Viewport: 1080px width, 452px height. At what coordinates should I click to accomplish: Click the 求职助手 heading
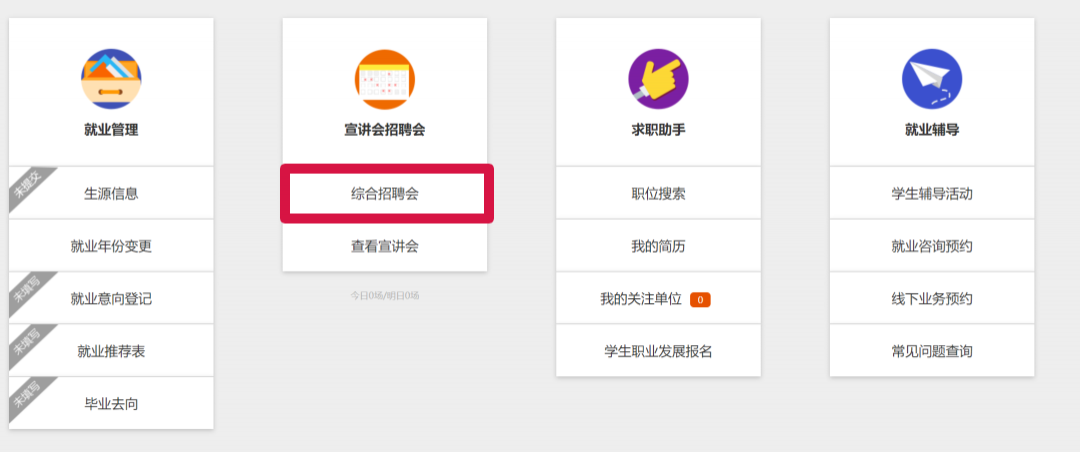[658, 130]
